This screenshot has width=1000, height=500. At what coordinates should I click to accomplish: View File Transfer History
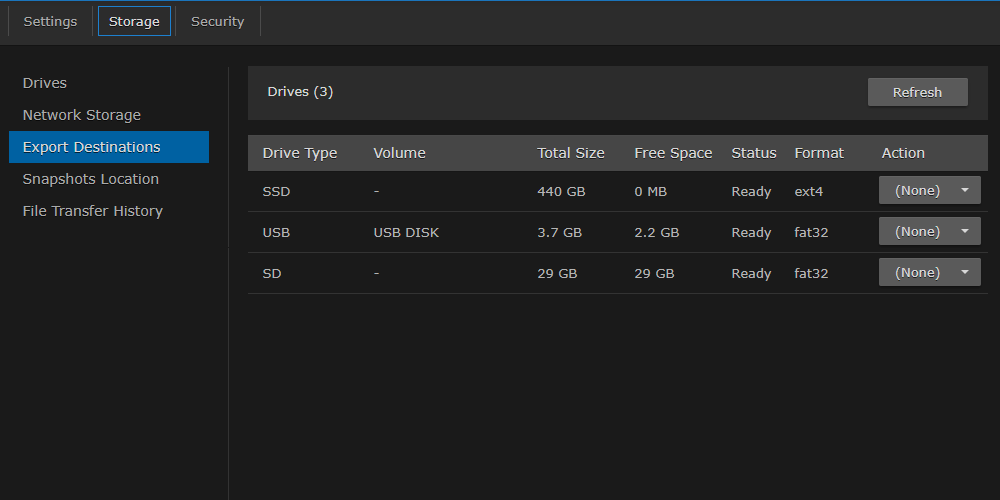93,211
